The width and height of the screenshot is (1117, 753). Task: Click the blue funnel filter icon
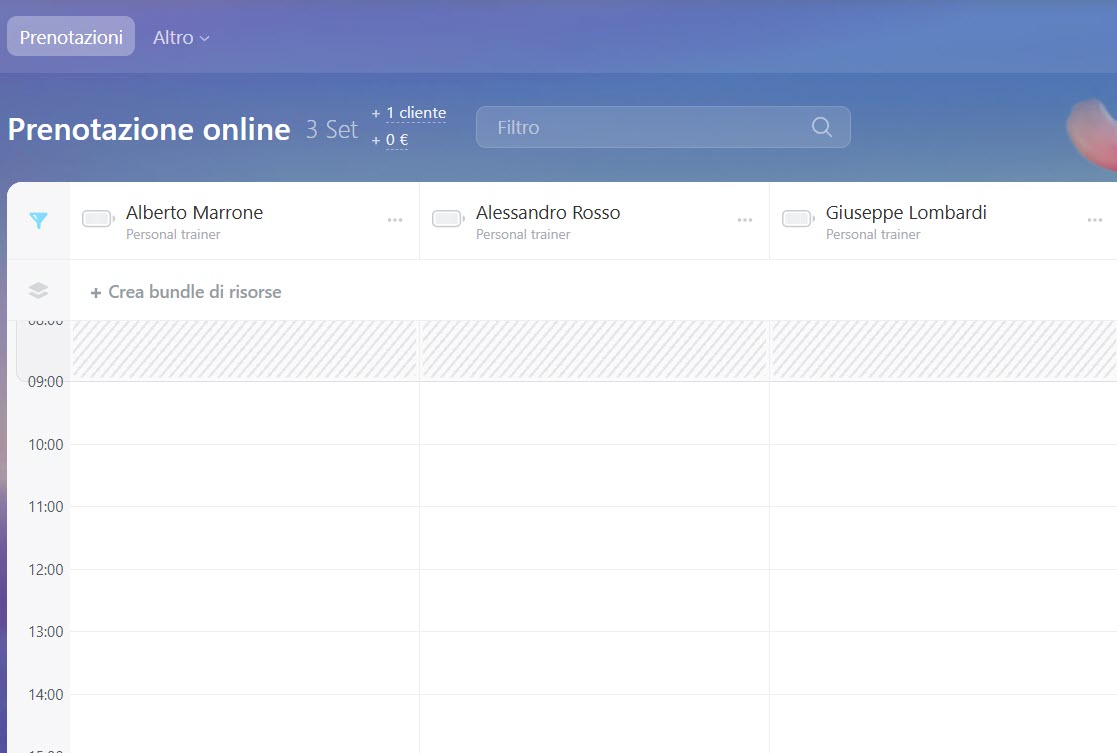[38, 221]
